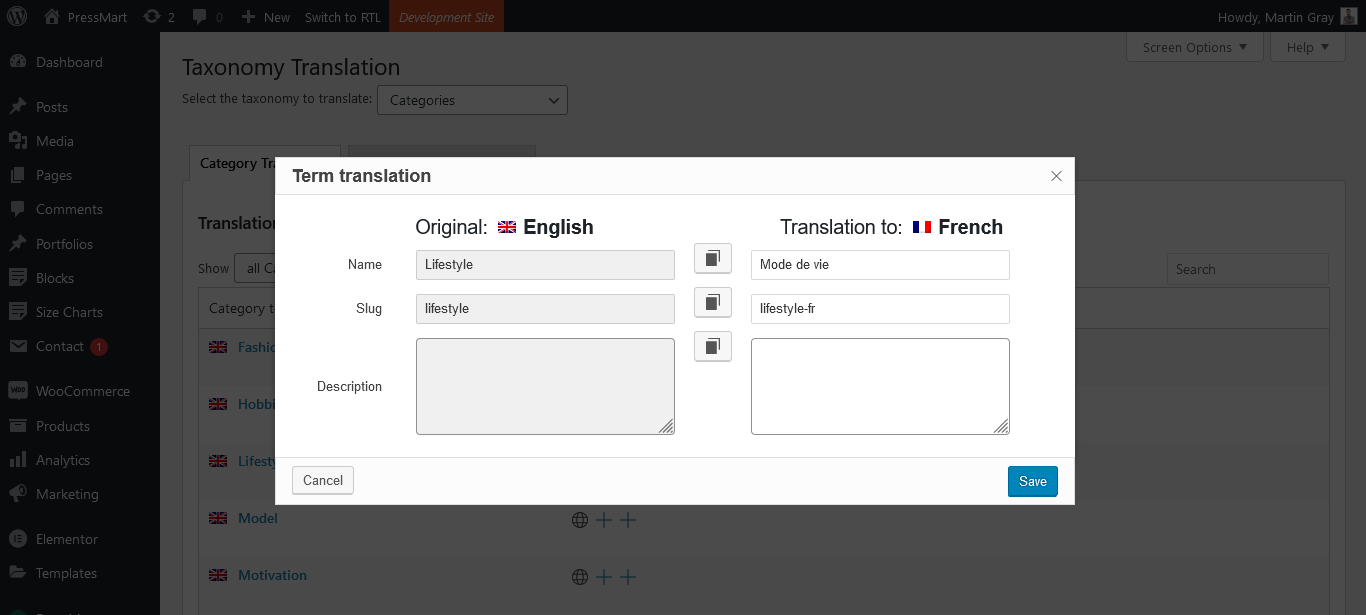
Task: Cancel the term translation dialog
Action: coord(322,481)
